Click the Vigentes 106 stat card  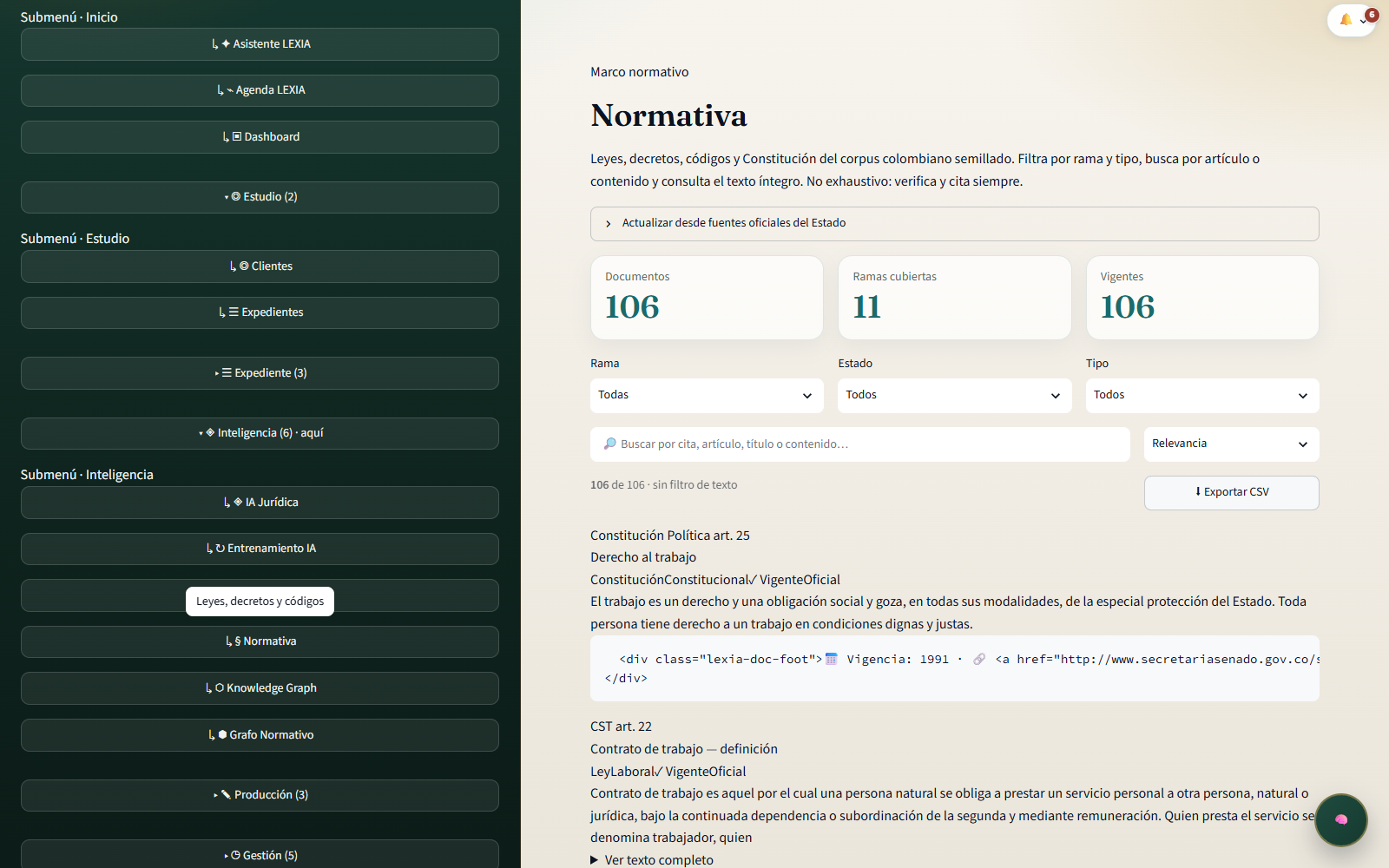tap(1202, 298)
